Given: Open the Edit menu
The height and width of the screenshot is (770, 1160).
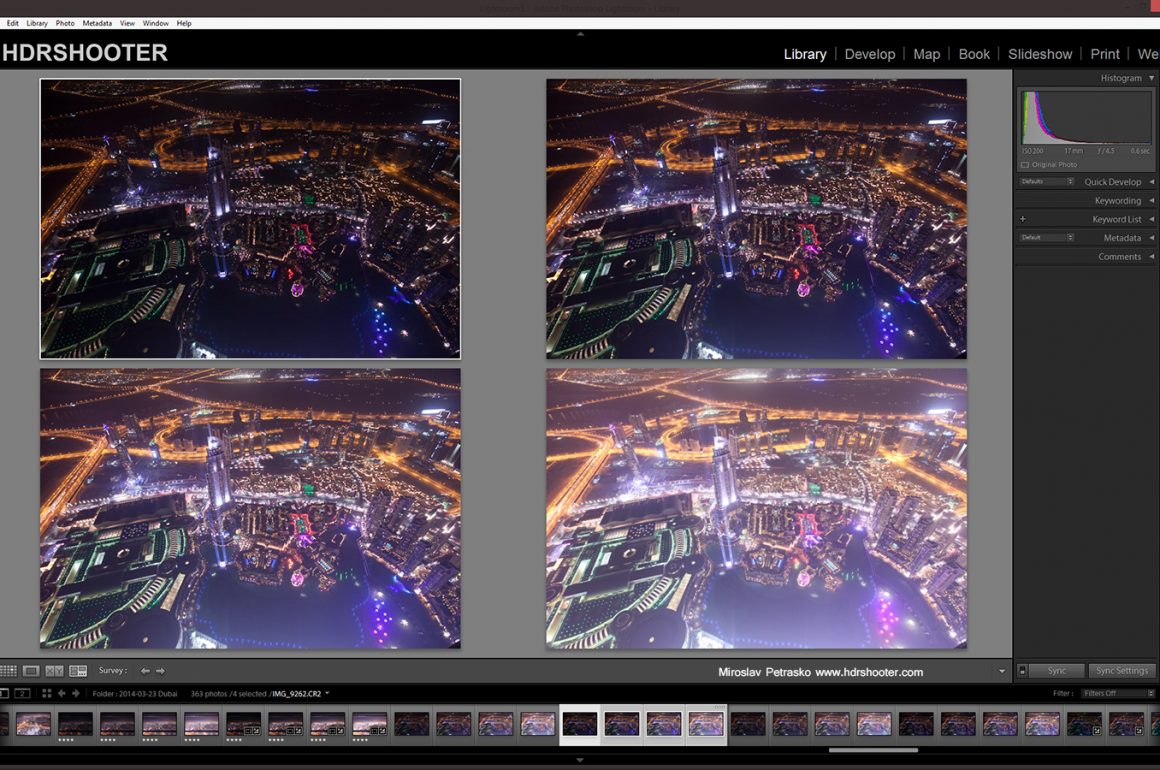Looking at the screenshot, I should pos(13,23).
